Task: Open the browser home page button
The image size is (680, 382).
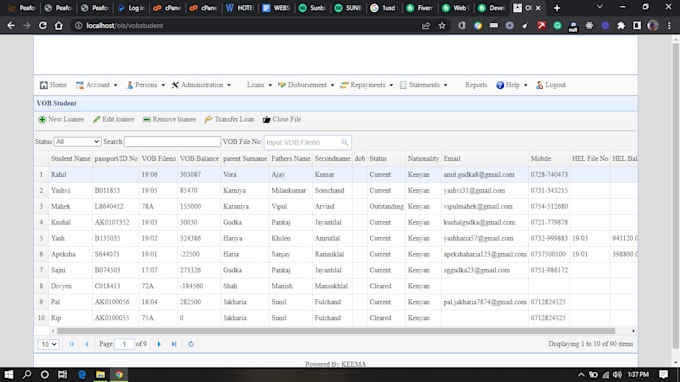Action: click(59, 26)
